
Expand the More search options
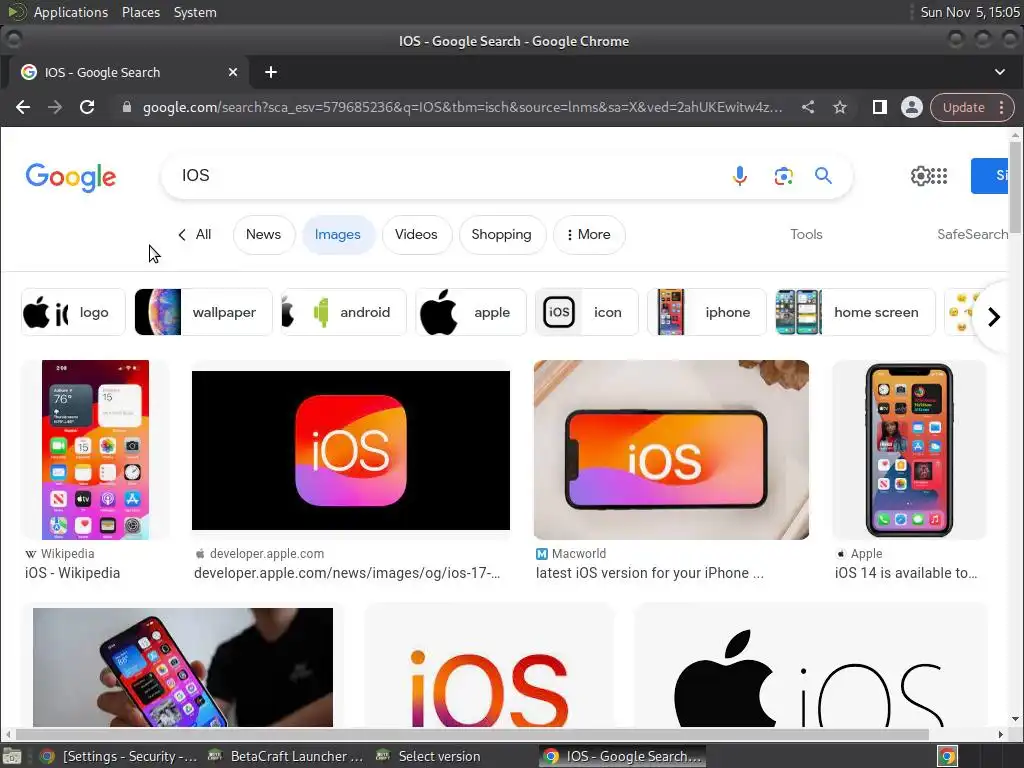click(588, 234)
